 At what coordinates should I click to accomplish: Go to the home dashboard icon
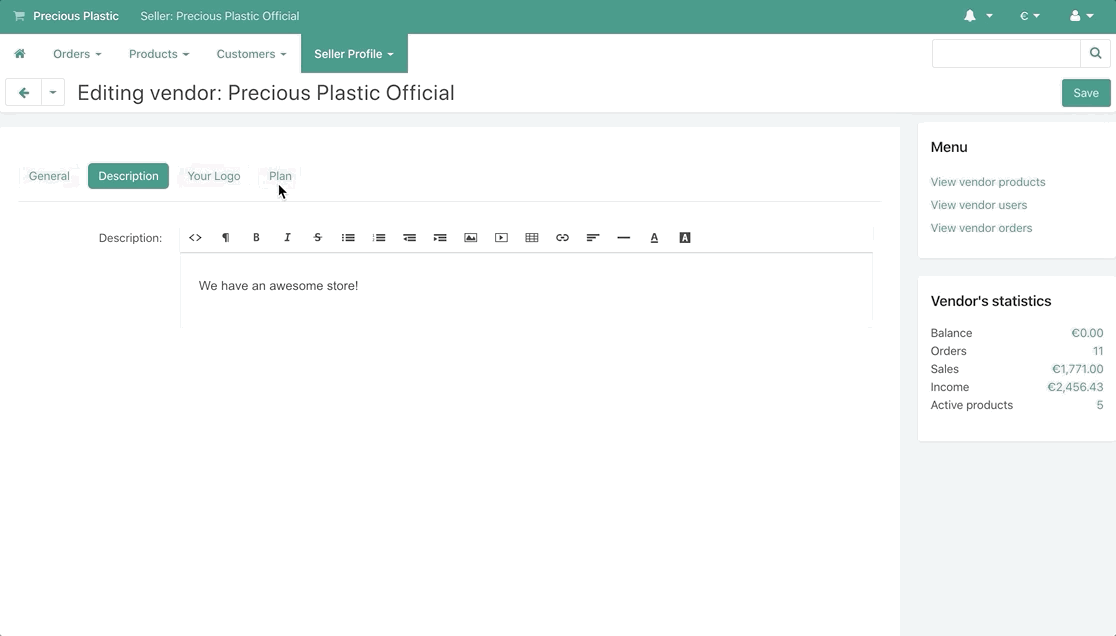pos(20,53)
